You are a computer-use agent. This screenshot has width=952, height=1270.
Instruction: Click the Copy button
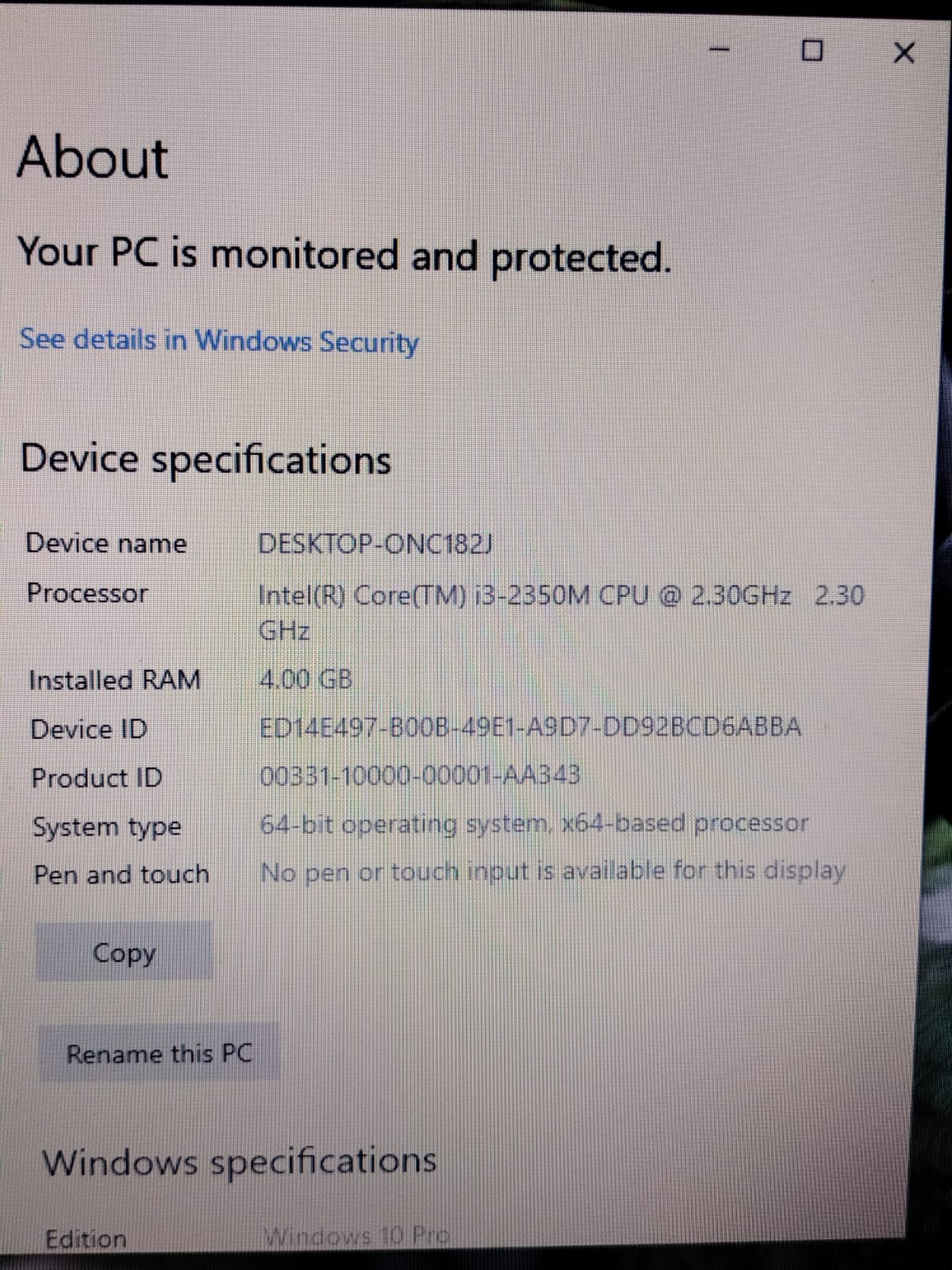click(x=125, y=952)
